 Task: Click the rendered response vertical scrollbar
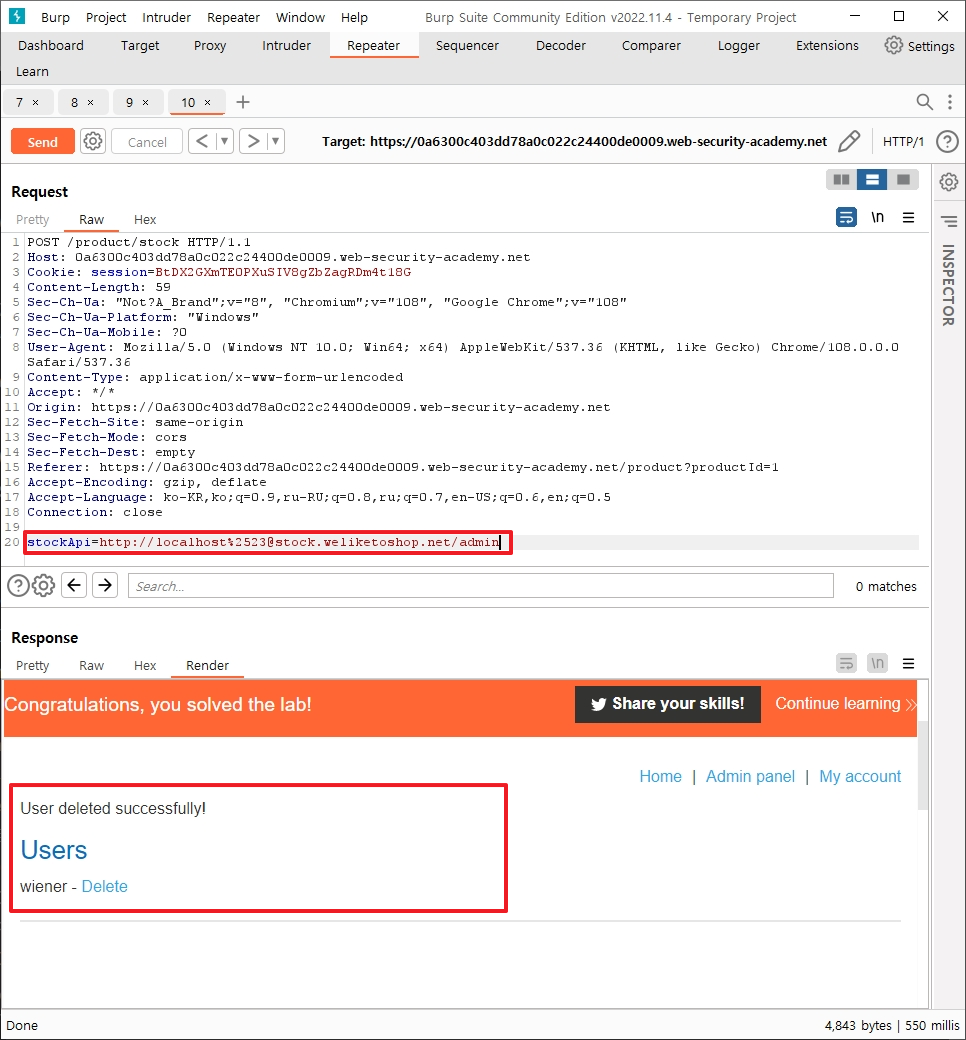tap(922, 766)
